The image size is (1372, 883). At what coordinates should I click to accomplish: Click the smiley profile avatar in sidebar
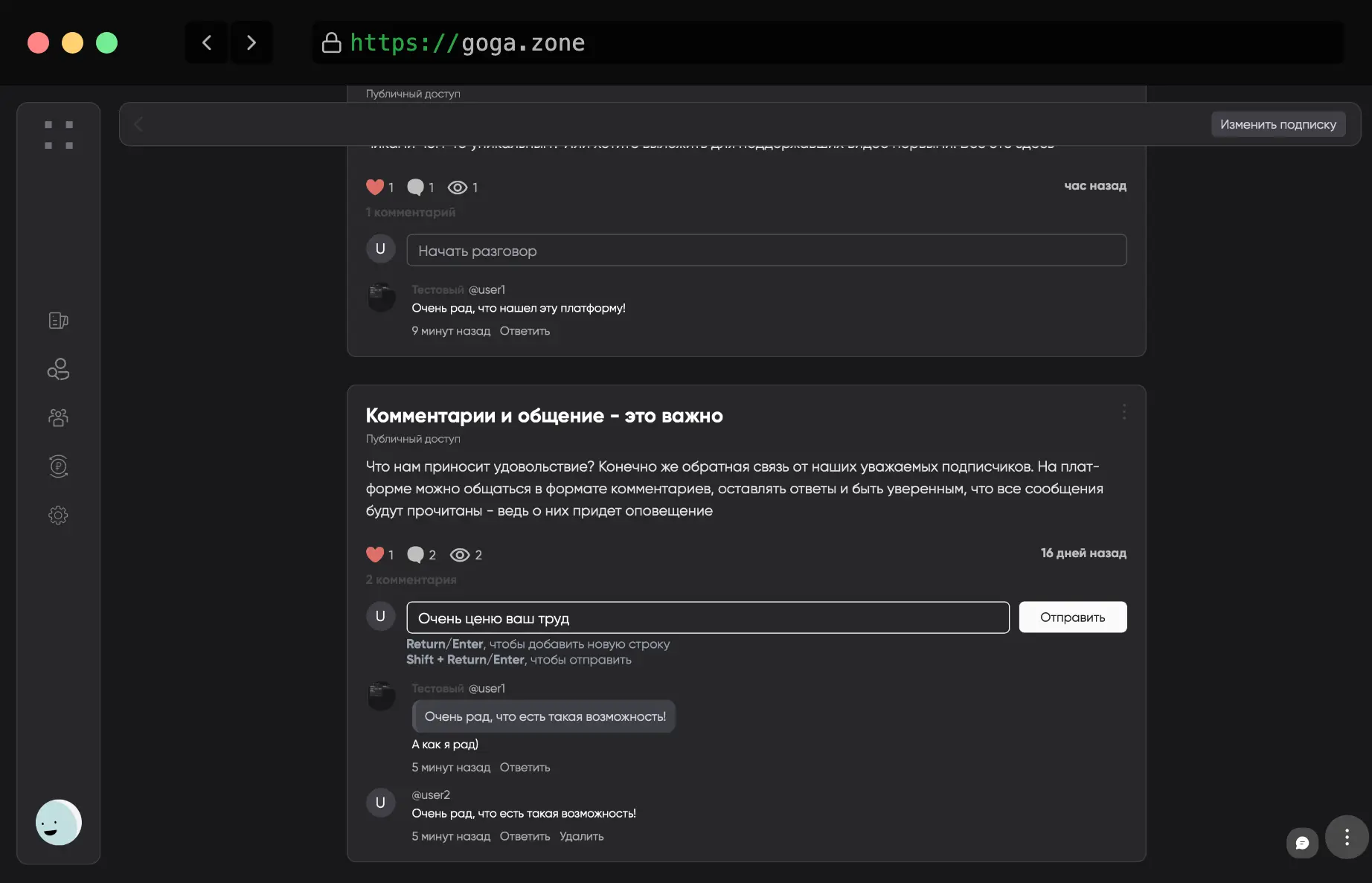[58, 823]
